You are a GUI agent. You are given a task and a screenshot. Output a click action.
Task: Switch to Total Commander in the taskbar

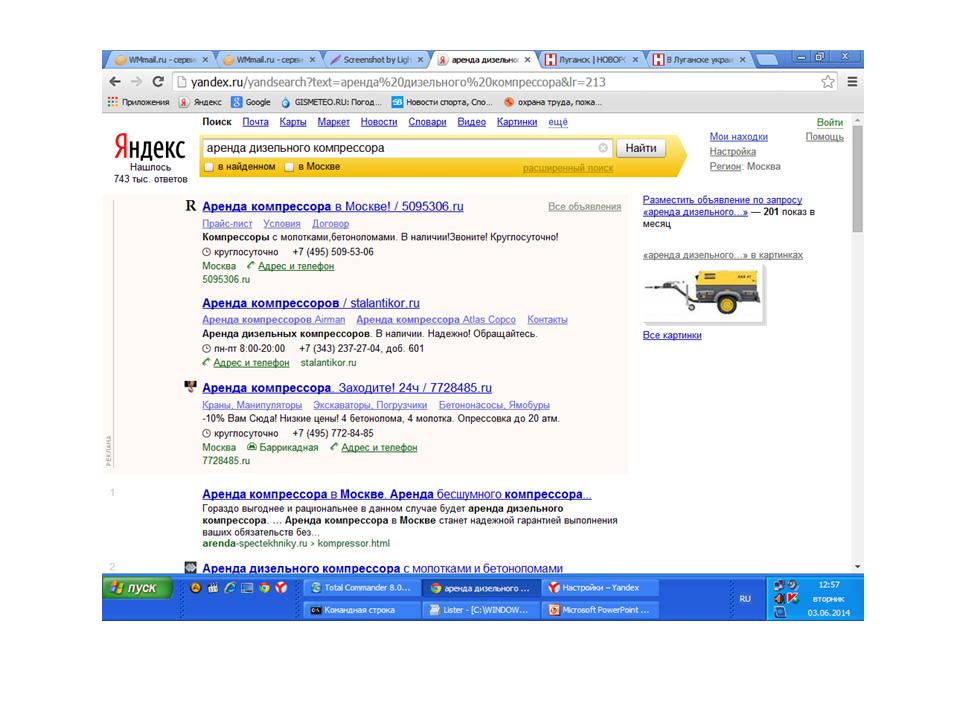(361, 588)
